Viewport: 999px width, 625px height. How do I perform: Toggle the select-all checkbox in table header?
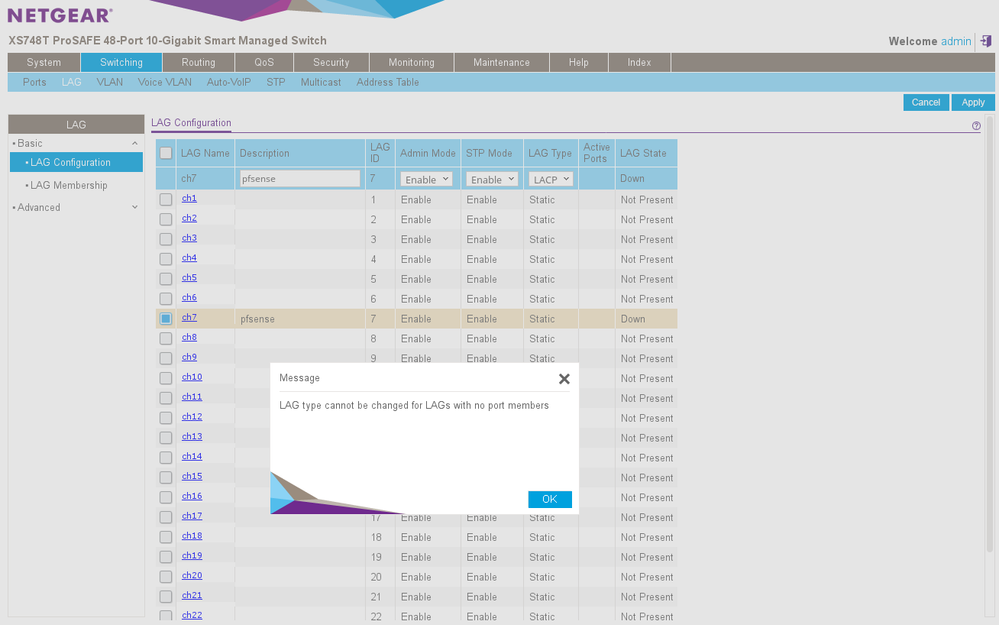(x=166, y=153)
